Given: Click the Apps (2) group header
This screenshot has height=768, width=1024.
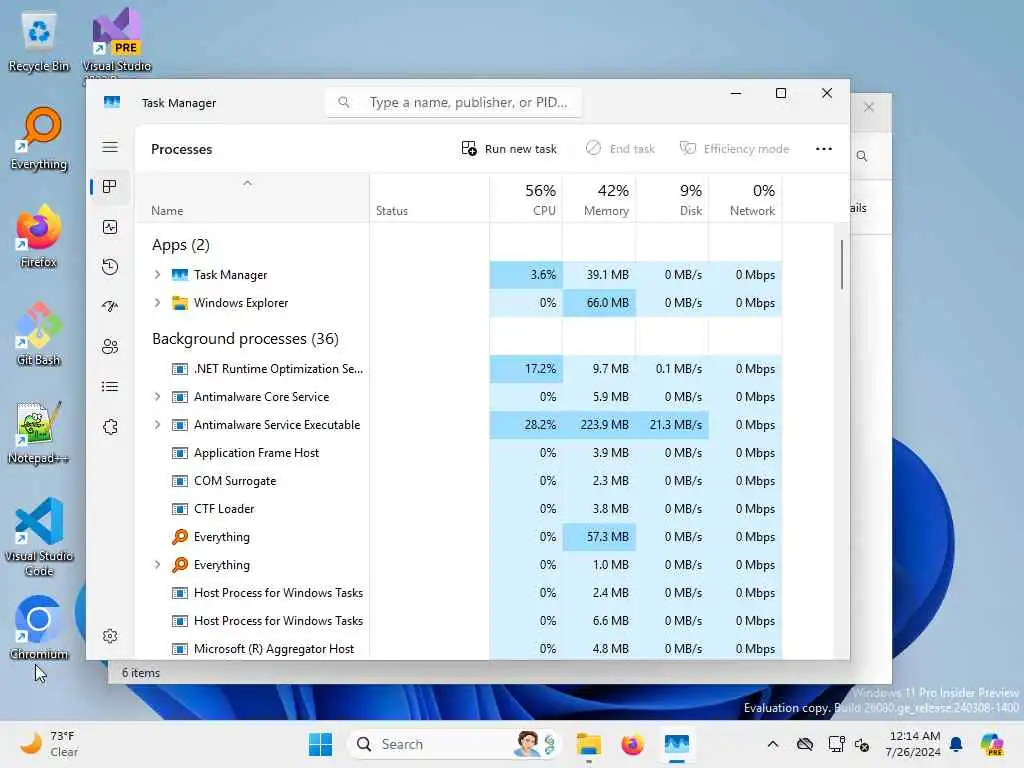Looking at the screenshot, I should pyautogui.click(x=181, y=245).
